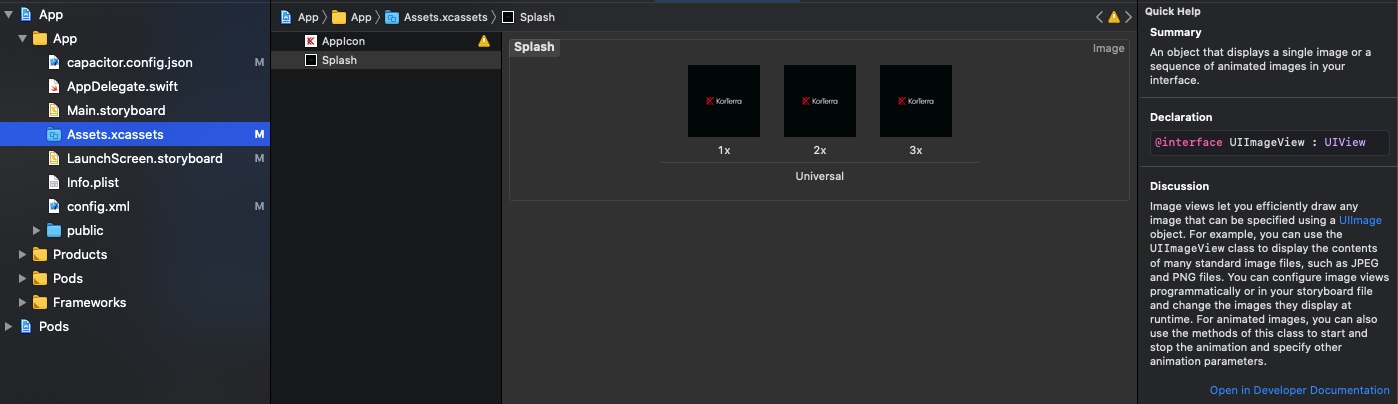Viewport: 1398px width, 404px height.
Task: Expand the Pods project at the bottom
Action: click(x=9, y=326)
